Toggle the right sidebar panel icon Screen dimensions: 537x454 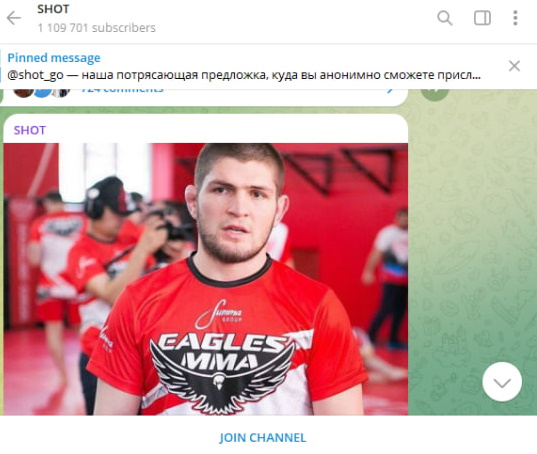[x=482, y=18]
